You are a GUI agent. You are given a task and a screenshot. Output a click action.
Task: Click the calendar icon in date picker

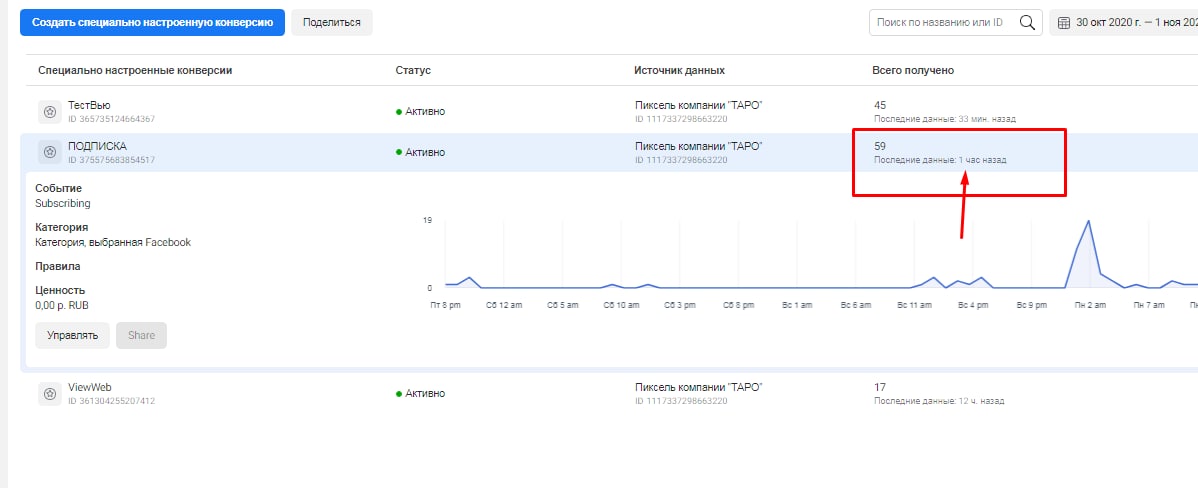1064,23
